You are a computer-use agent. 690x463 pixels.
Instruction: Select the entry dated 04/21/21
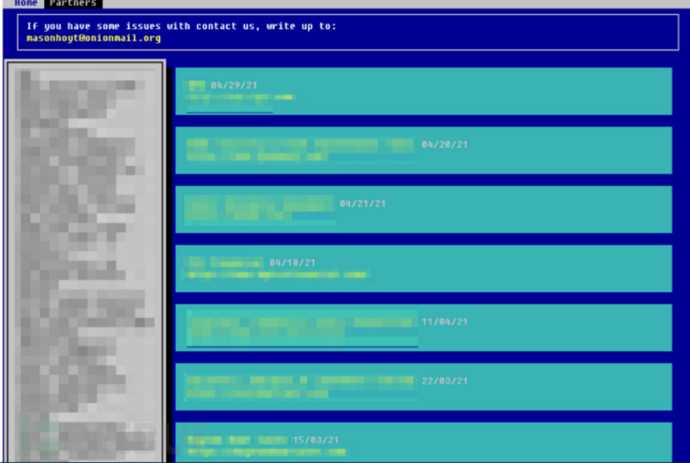point(423,209)
